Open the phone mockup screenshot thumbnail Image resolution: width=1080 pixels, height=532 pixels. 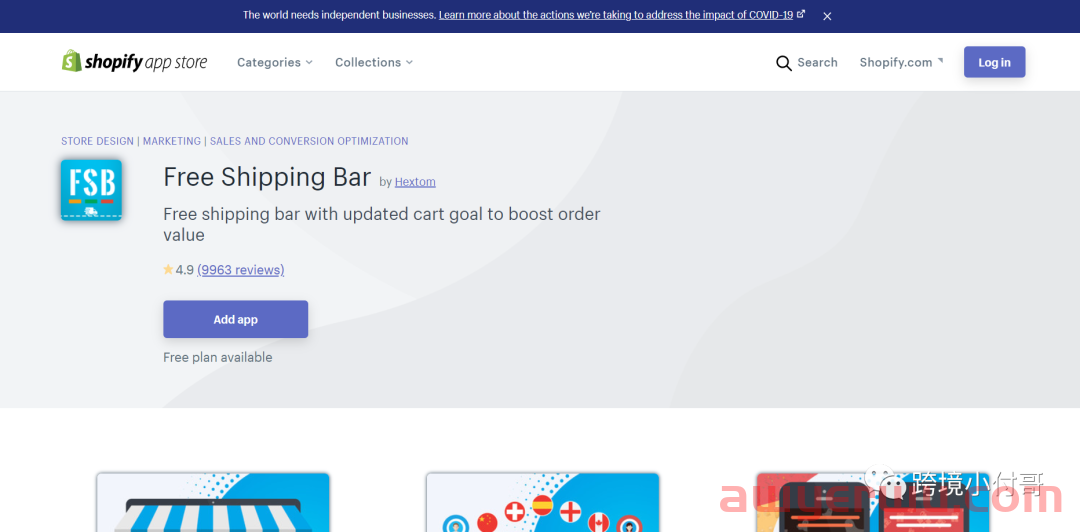[873, 502]
